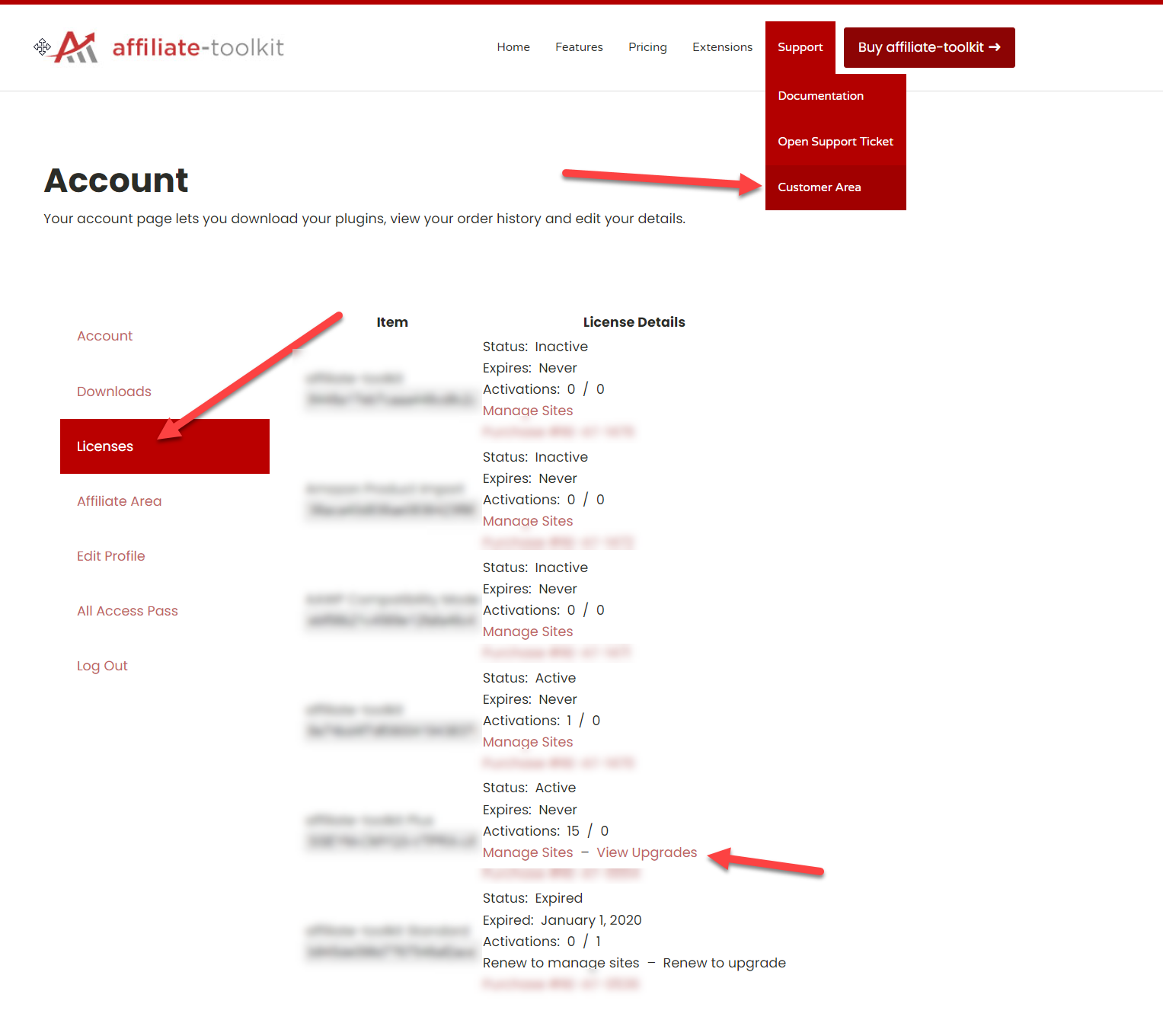Click the Status: Expired text

[x=532, y=898]
